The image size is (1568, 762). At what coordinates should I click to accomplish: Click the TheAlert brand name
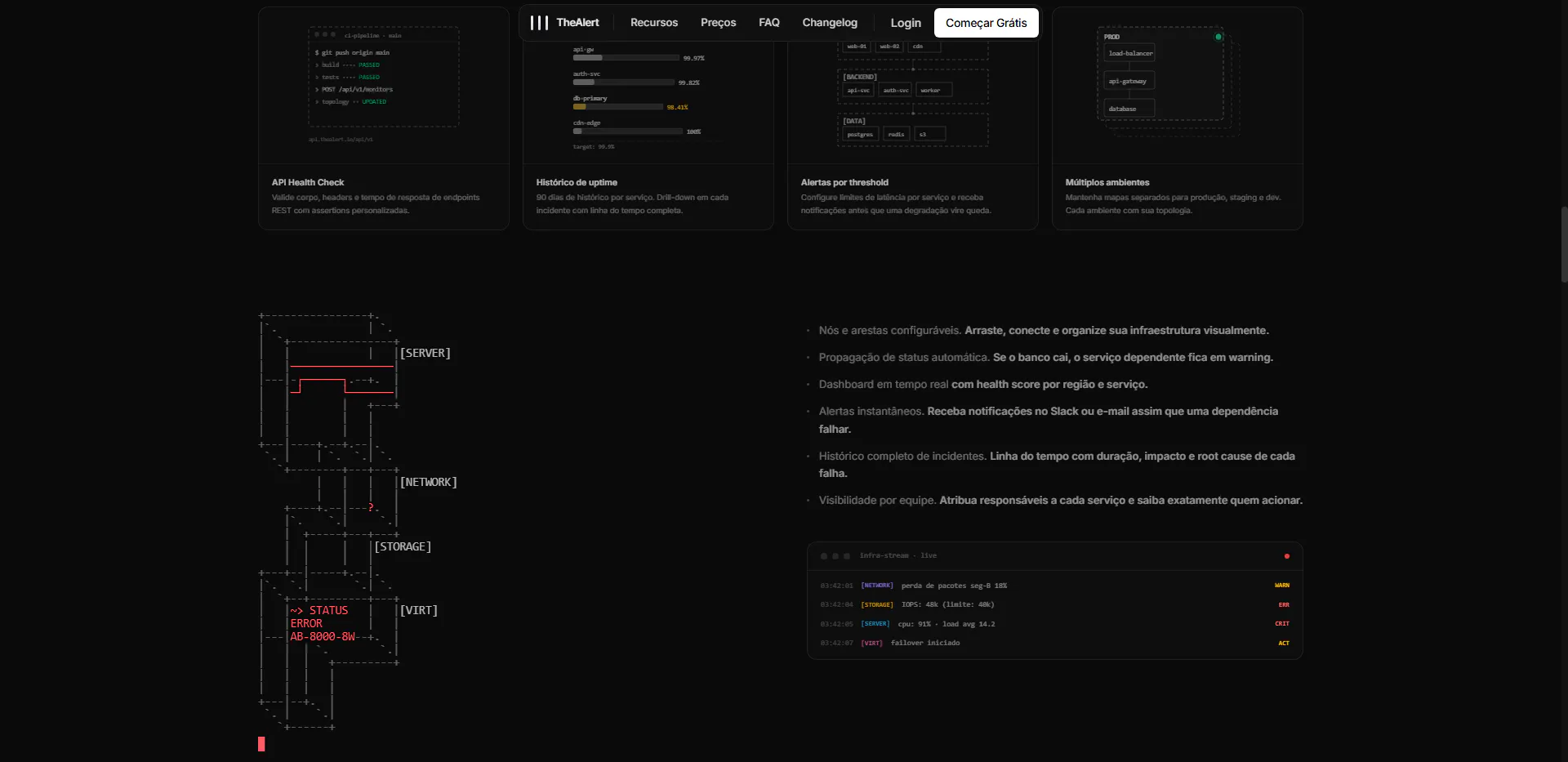pos(577,23)
